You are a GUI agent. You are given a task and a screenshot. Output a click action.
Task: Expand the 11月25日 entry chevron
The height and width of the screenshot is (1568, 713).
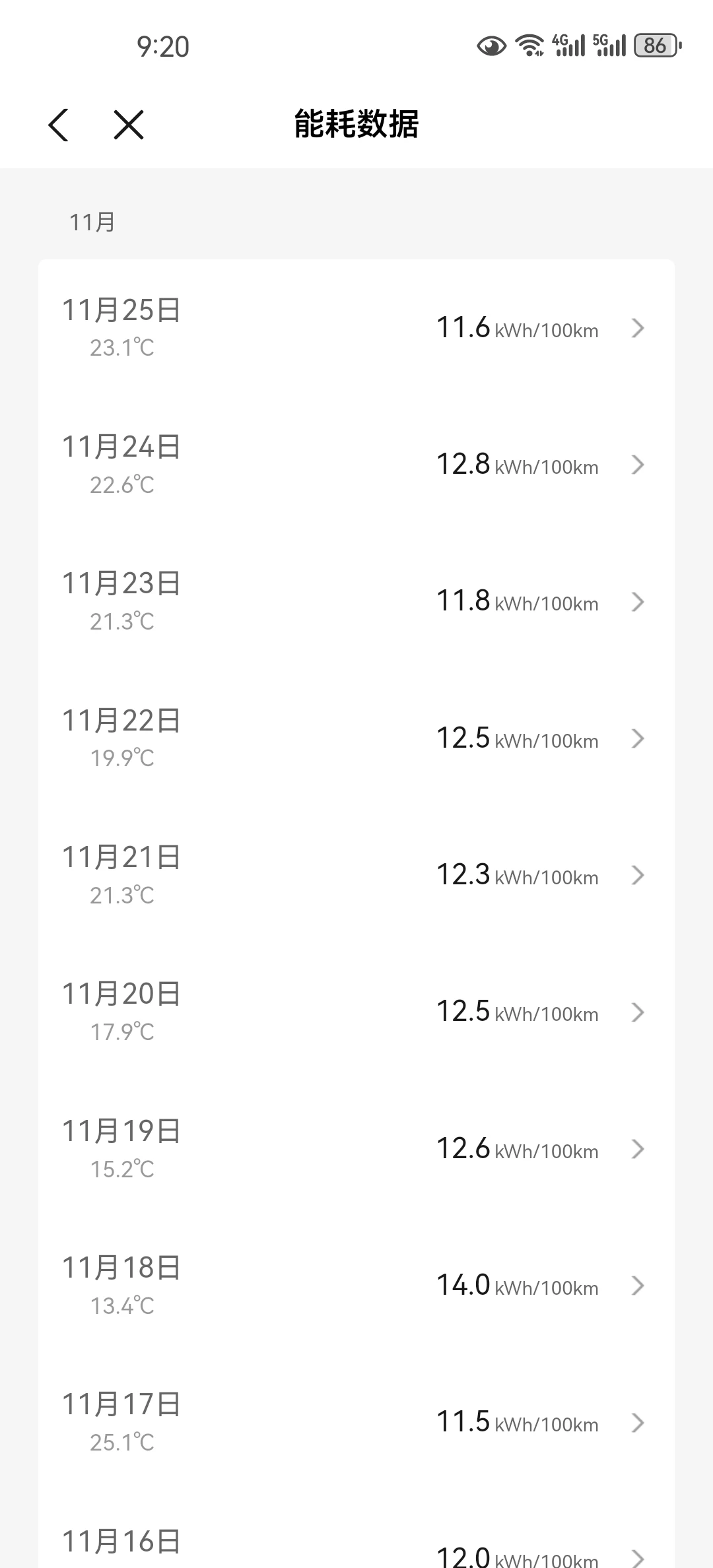[x=637, y=328]
